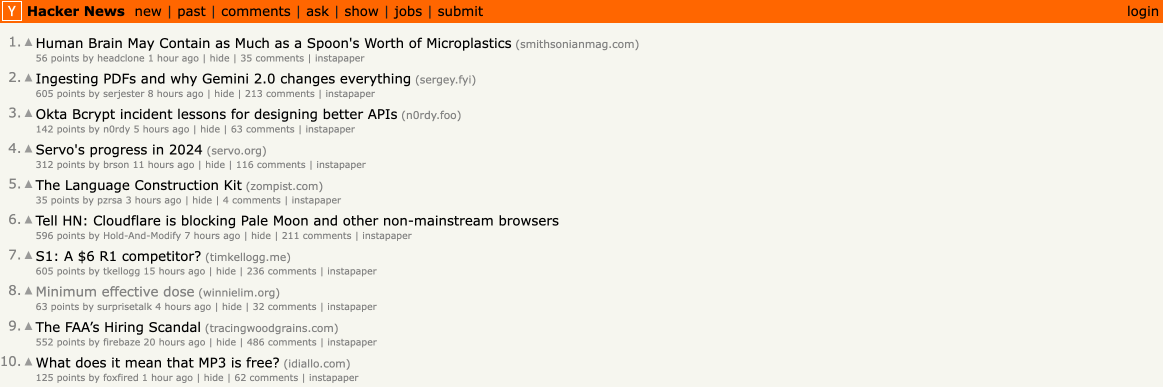1163x387 pixels.
Task: Upvote the Okta Bcrypt incident story
Action: click(29, 113)
